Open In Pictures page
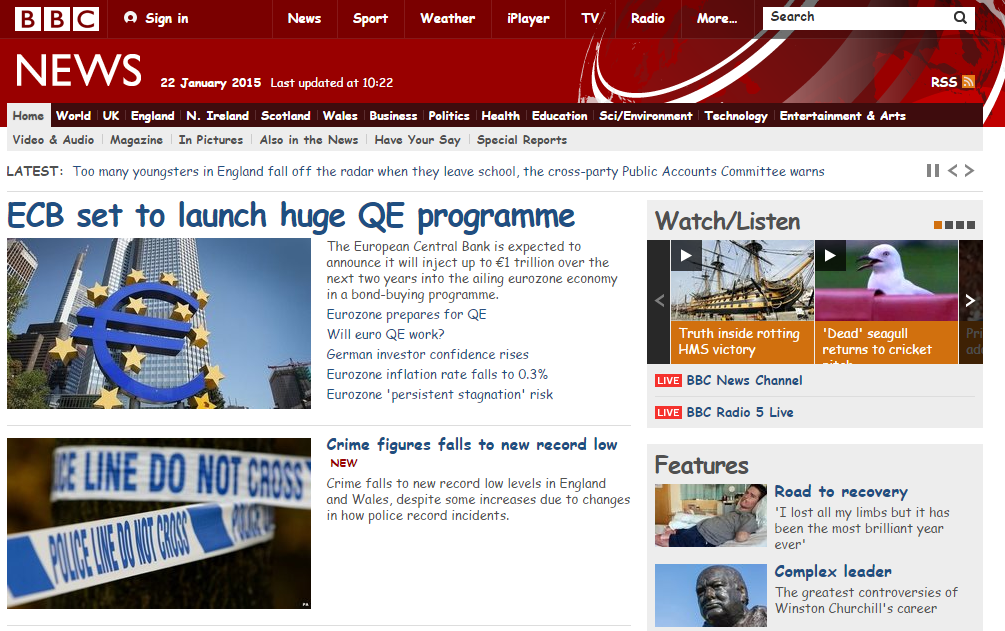This screenshot has width=1005, height=631. click(211, 140)
